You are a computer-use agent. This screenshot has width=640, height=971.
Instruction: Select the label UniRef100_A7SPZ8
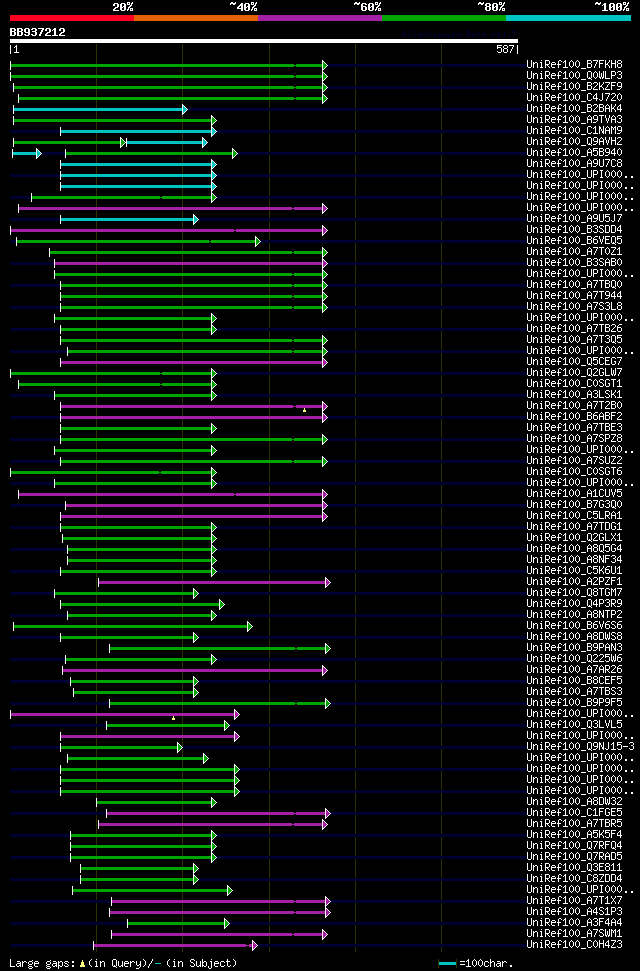coord(574,439)
